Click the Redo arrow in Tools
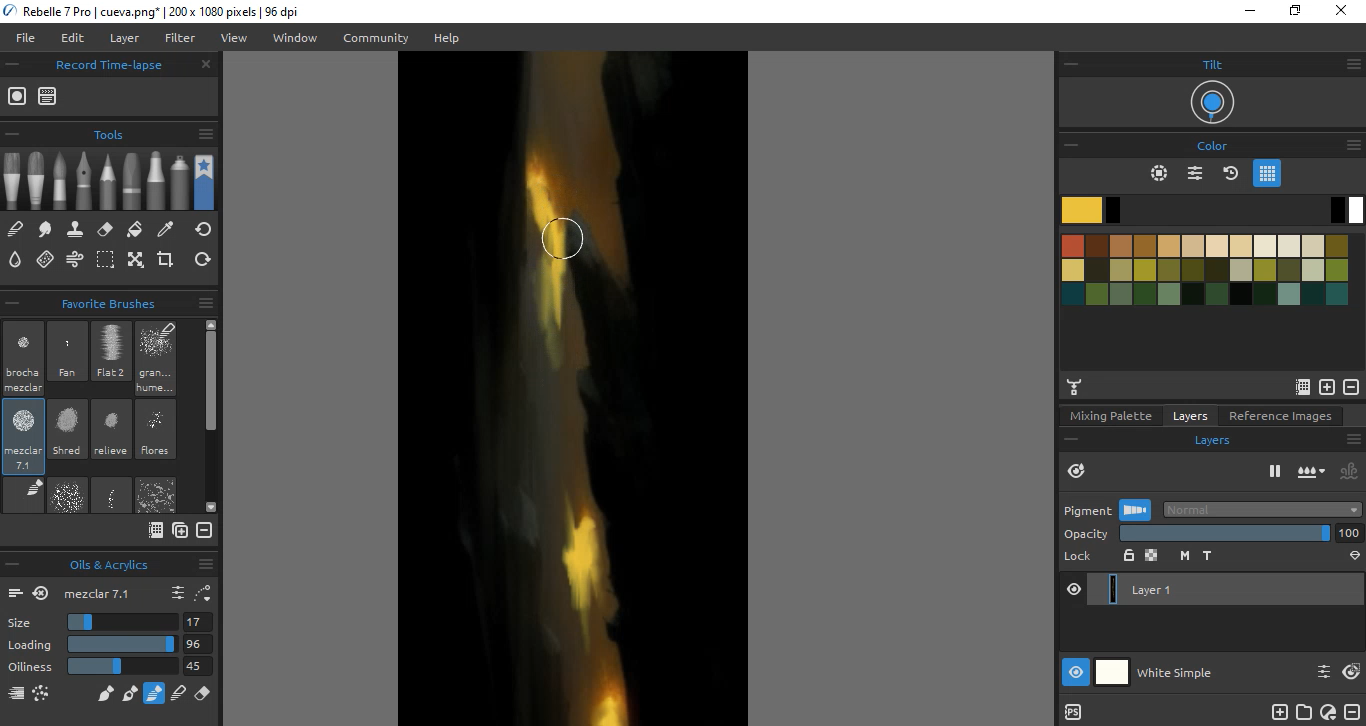This screenshot has width=1366, height=726. [x=203, y=259]
